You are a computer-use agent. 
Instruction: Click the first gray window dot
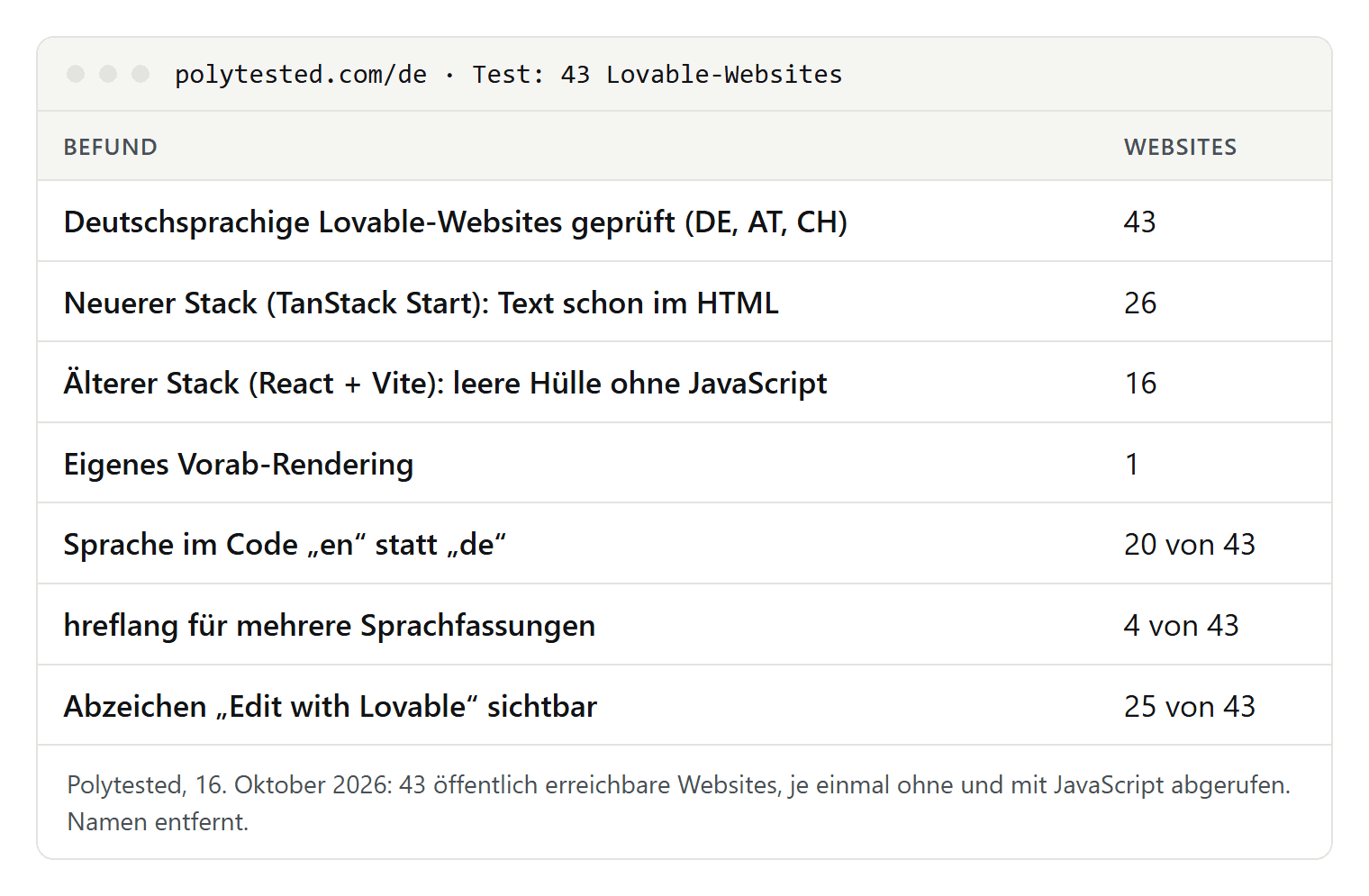click(x=76, y=74)
